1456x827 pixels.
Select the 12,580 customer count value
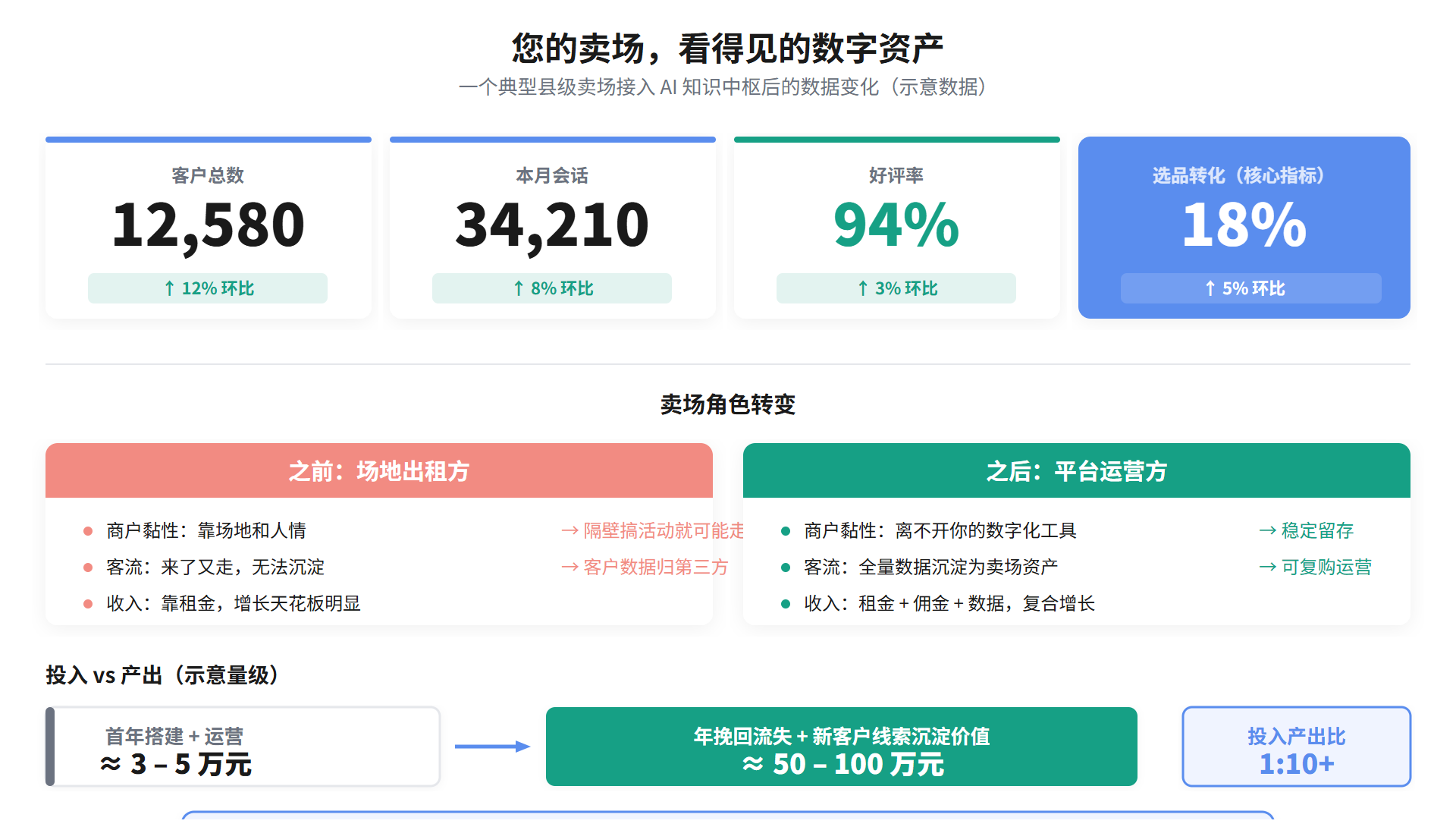click(x=208, y=225)
